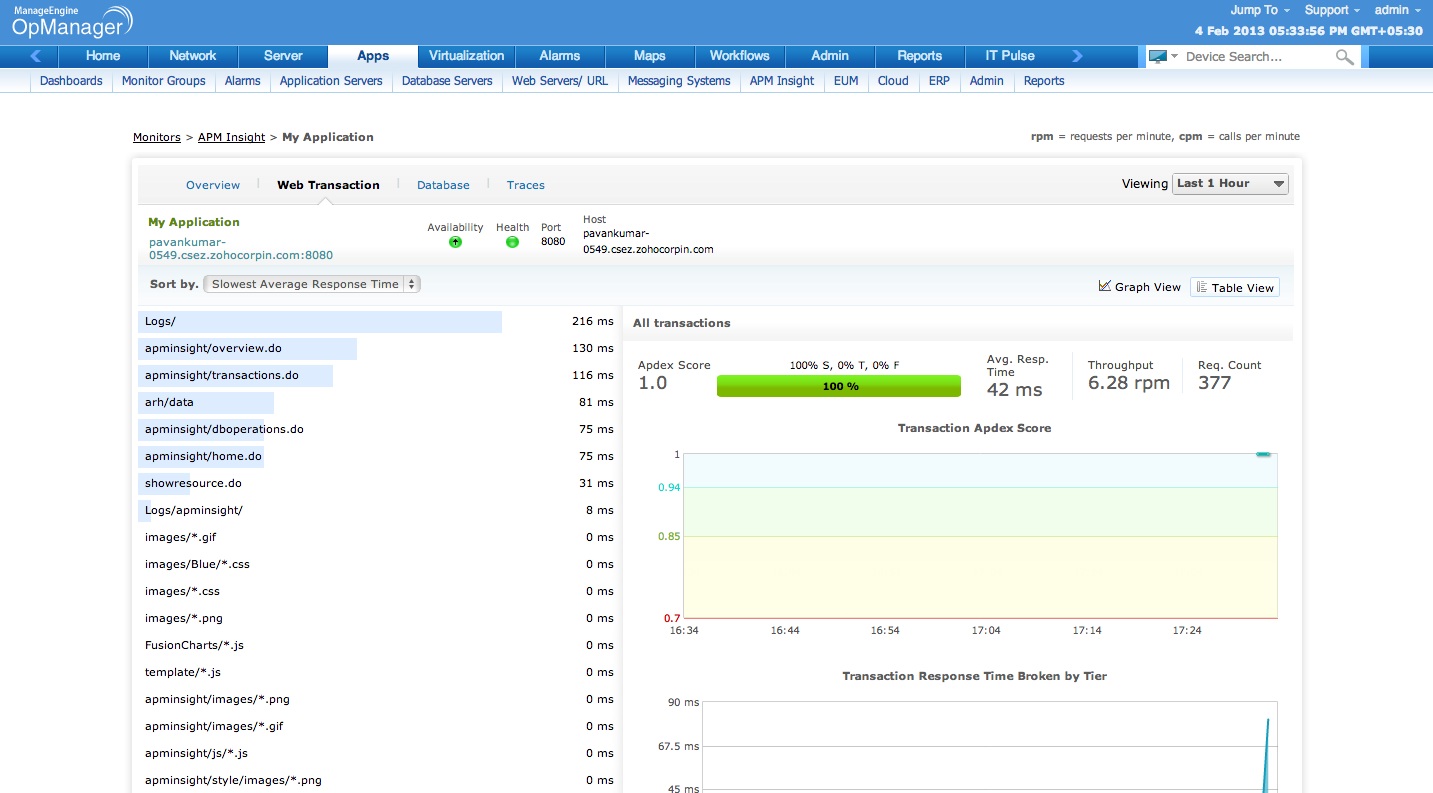Screen dimensions: 1433x793
Task: Select the template/*.js transaction
Action: click(x=378, y=672)
